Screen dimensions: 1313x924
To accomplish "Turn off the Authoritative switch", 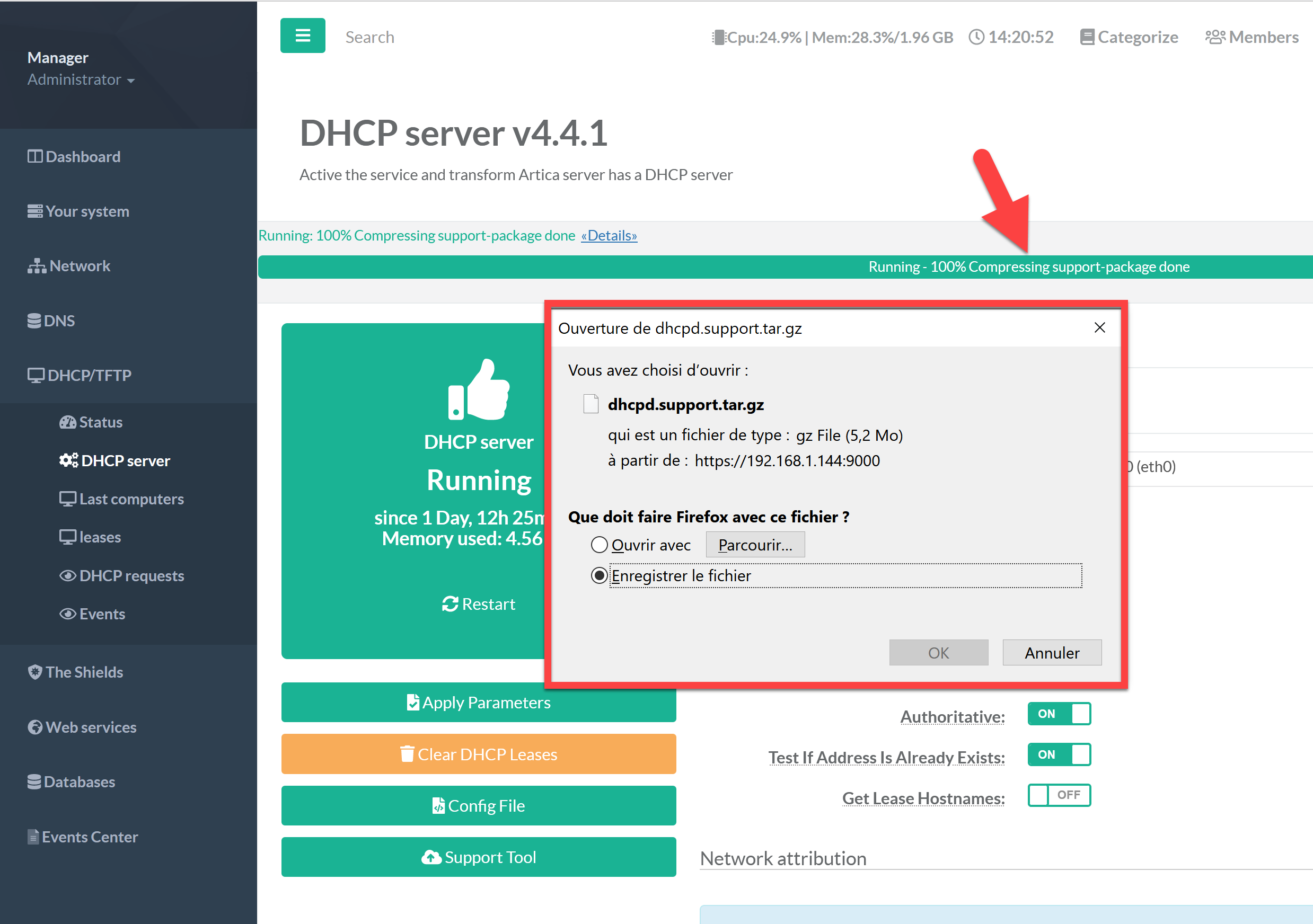I will click(1059, 714).
